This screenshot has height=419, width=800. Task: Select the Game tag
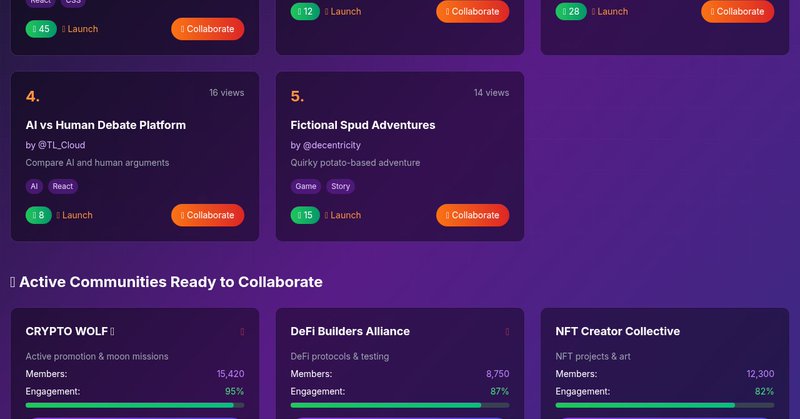click(x=306, y=186)
